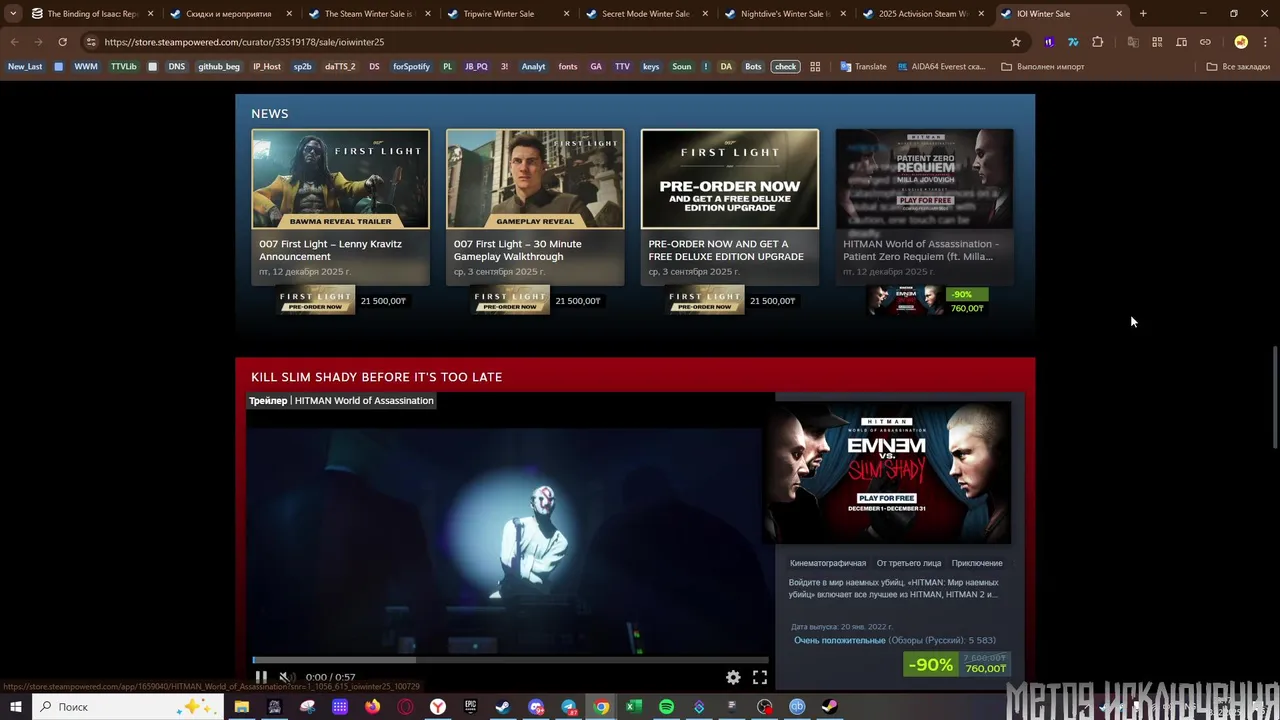The image size is (1280, 720).
Task: Pause the HITMAN trailer video
Action: click(x=261, y=677)
